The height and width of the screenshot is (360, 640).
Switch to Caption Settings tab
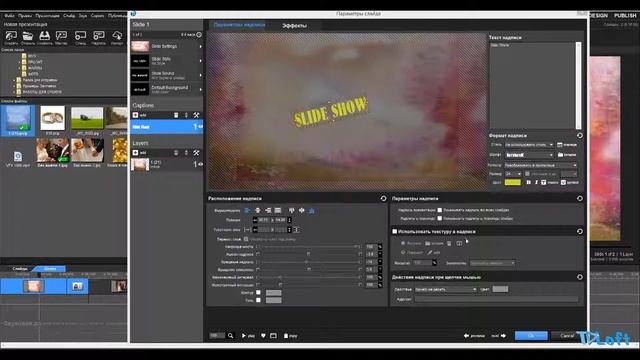pos(239,25)
